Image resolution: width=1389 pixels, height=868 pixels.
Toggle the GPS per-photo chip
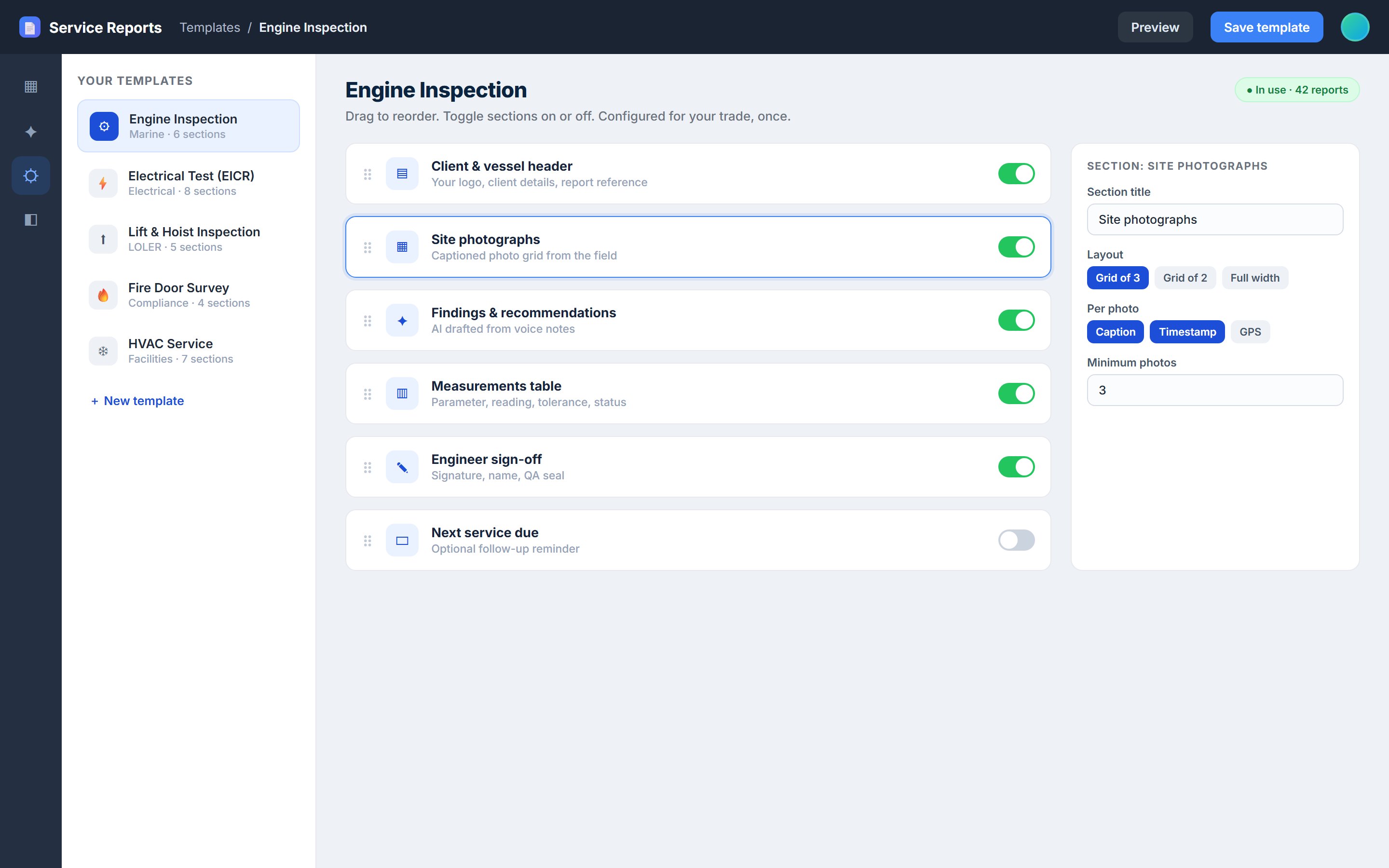coord(1250,332)
